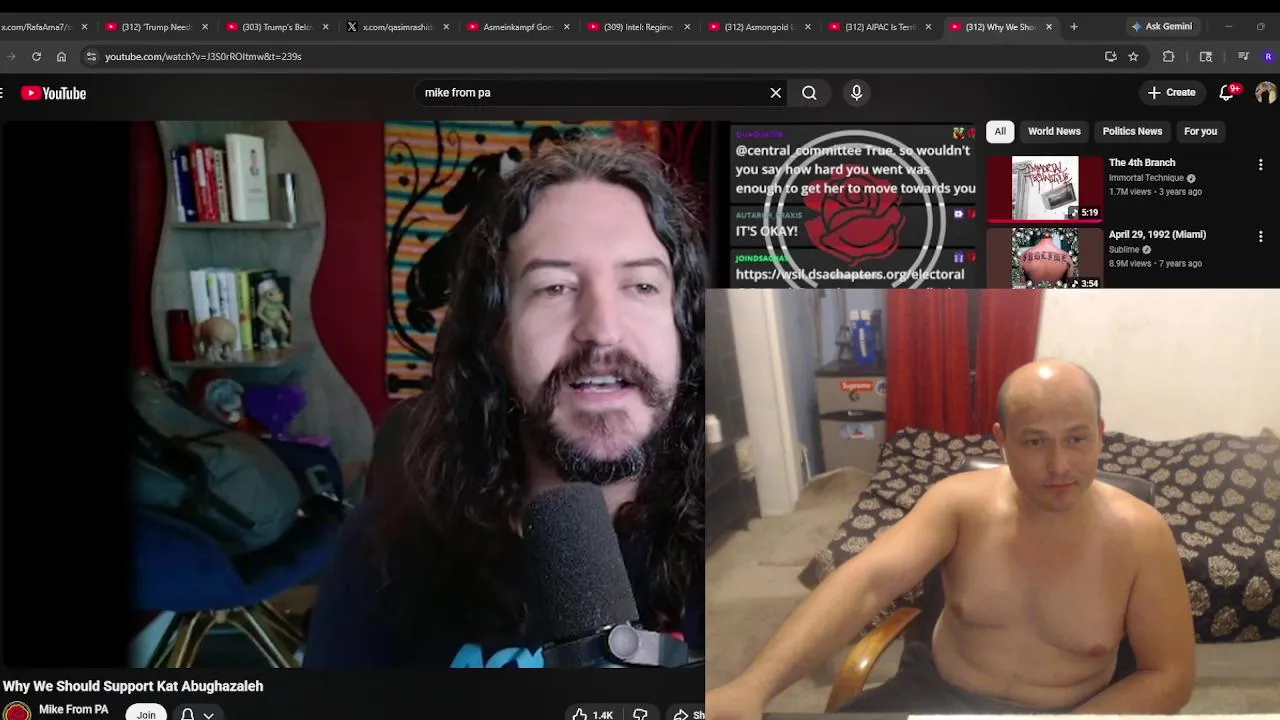Viewport: 1280px width, 720px height.
Task: Open YouTube notifications bell
Action: [1227, 93]
